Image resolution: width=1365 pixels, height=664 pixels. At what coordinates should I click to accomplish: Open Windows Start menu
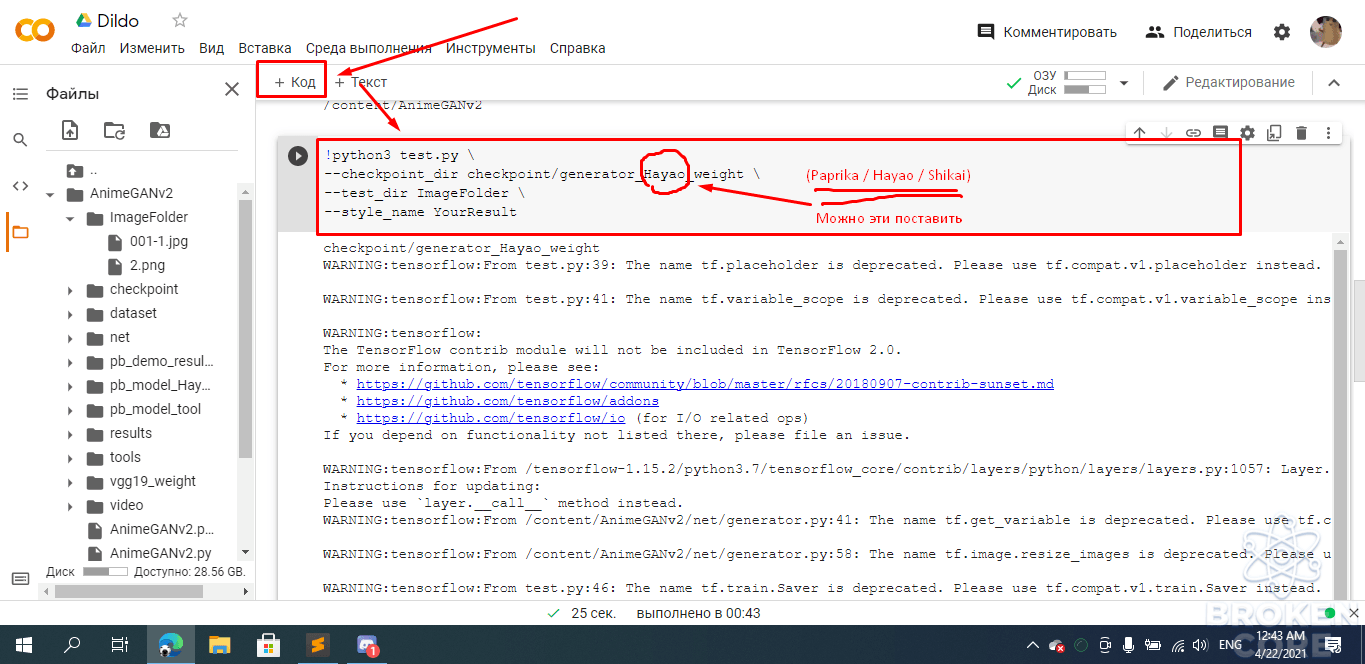pos(23,645)
